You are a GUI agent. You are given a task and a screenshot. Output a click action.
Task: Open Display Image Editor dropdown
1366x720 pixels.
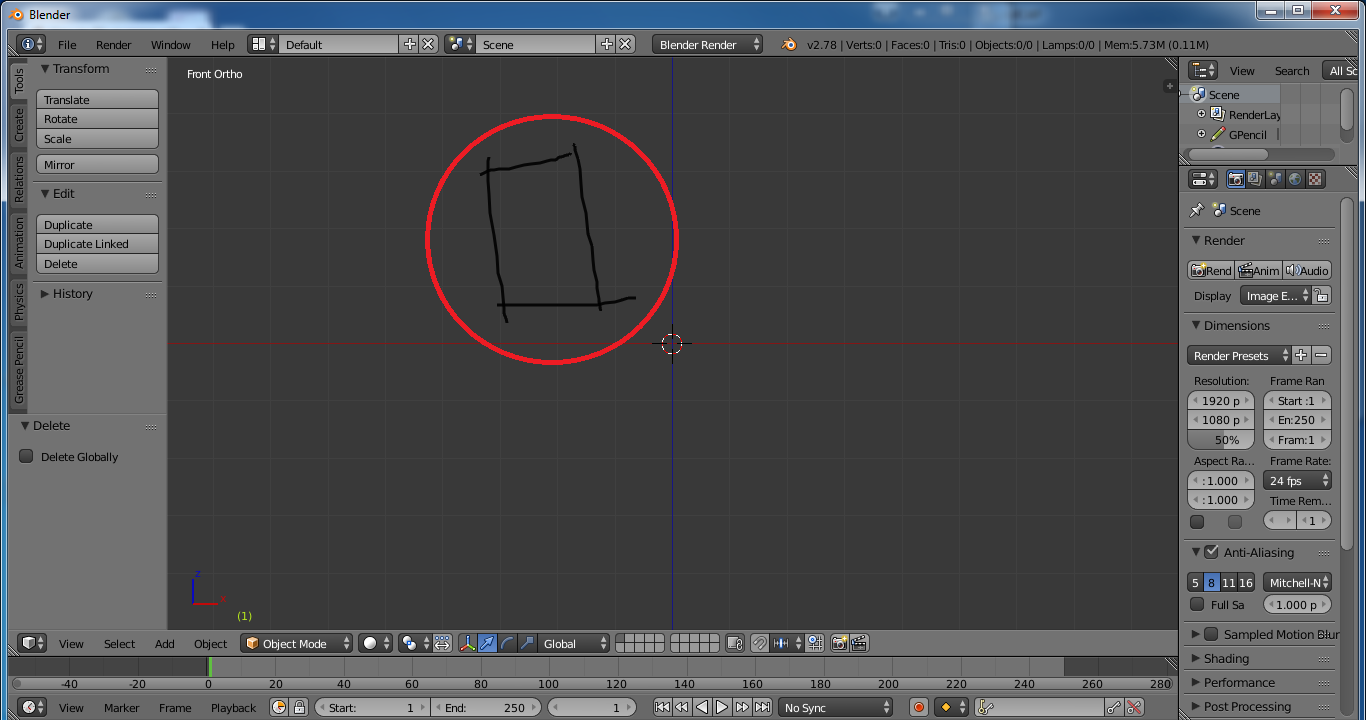(1275, 296)
